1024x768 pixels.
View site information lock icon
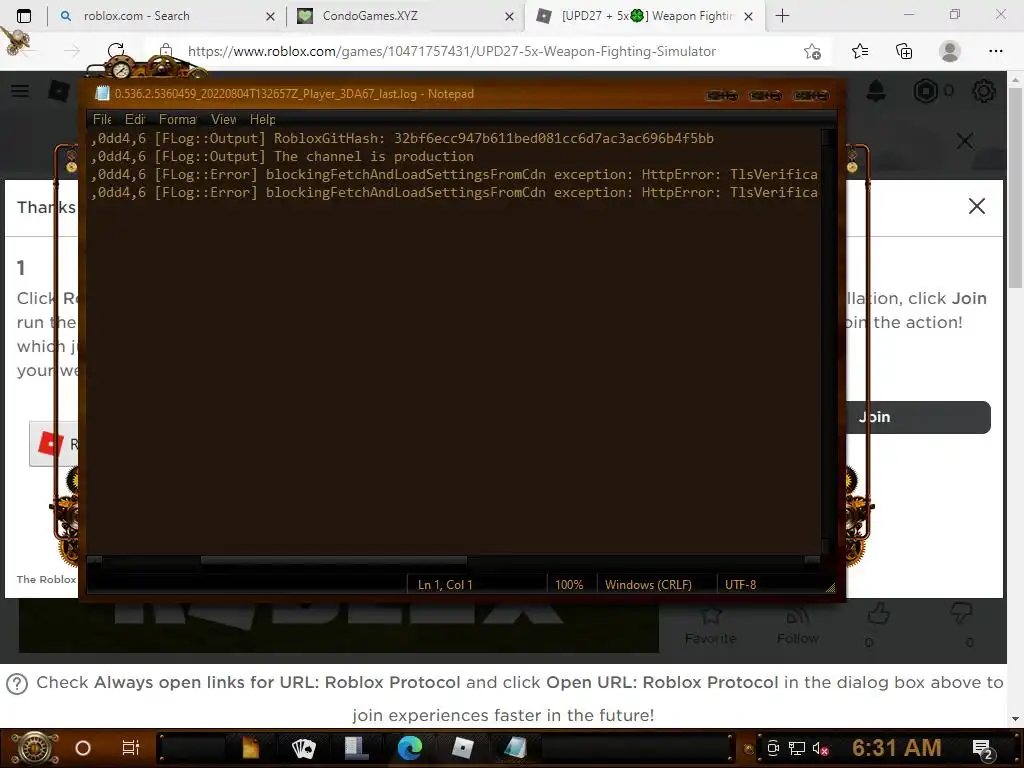click(x=166, y=51)
